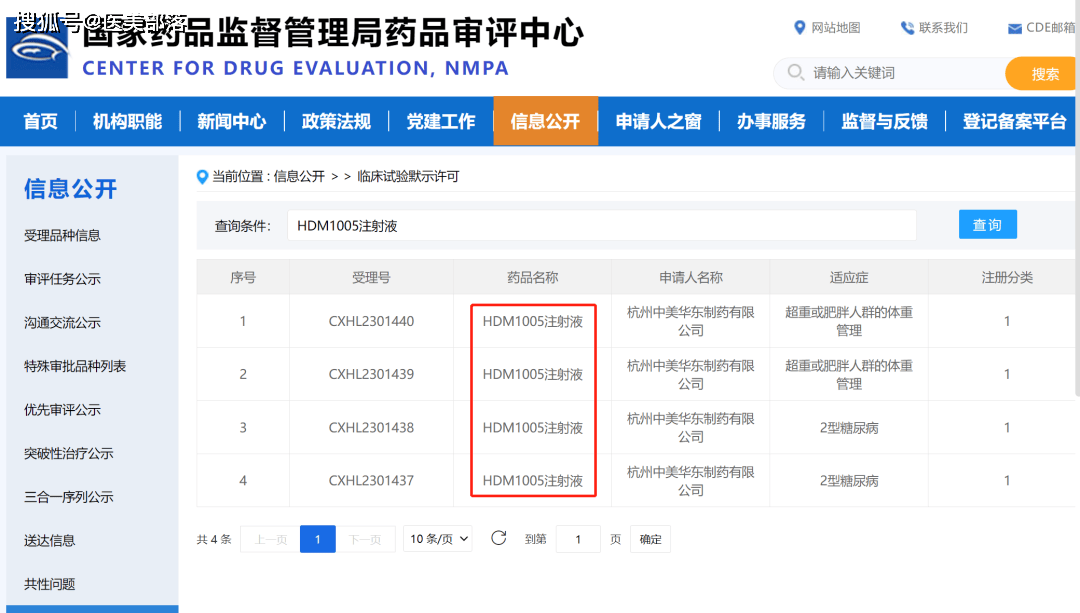Click the 网站地图 location pin icon
Screen dimensions: 1080x613
[x=799, y=27]
